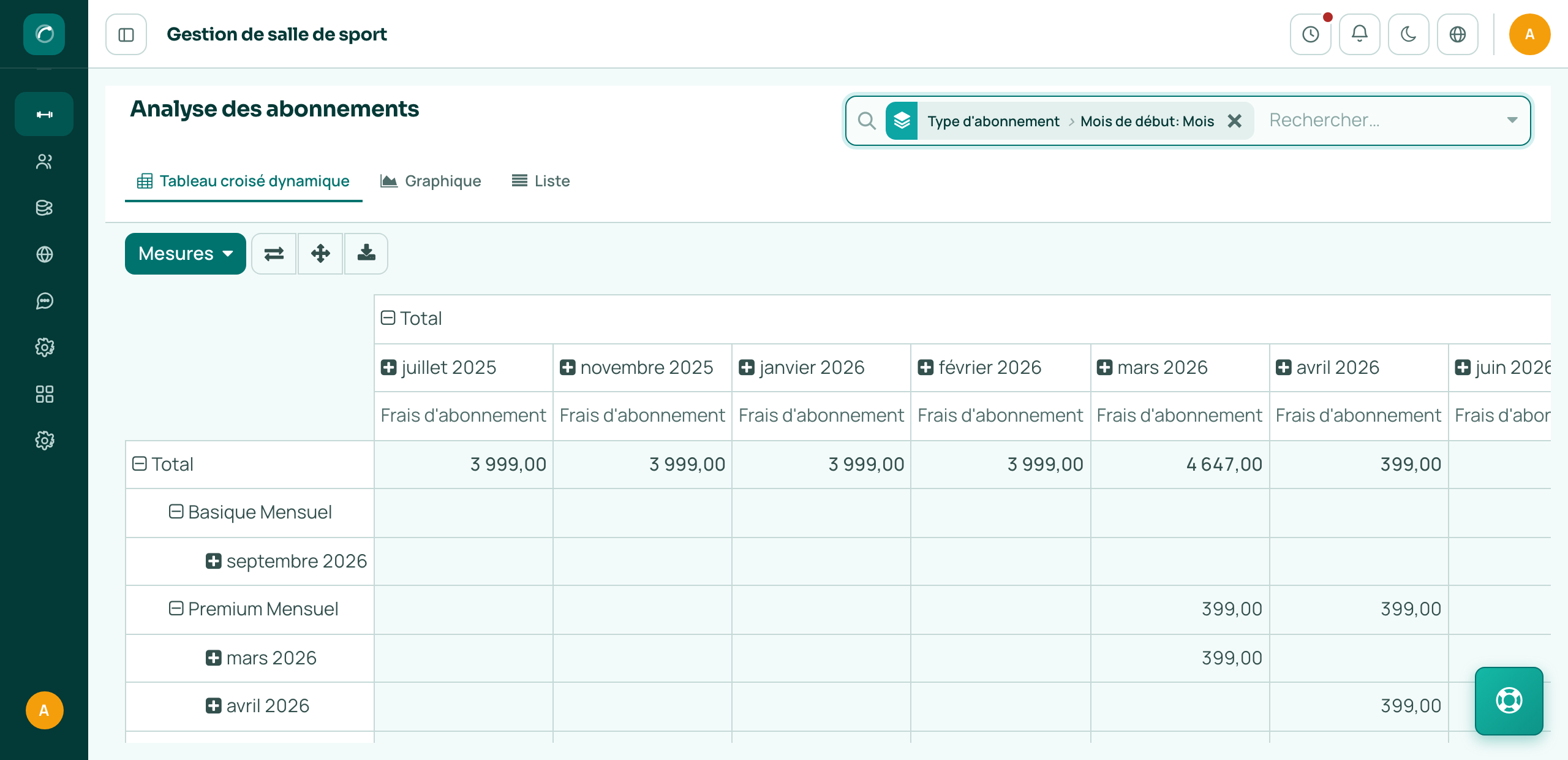Open the search options dropdown arrow
This screenshot has height=760, width=1568.
tap(1512, 120)
